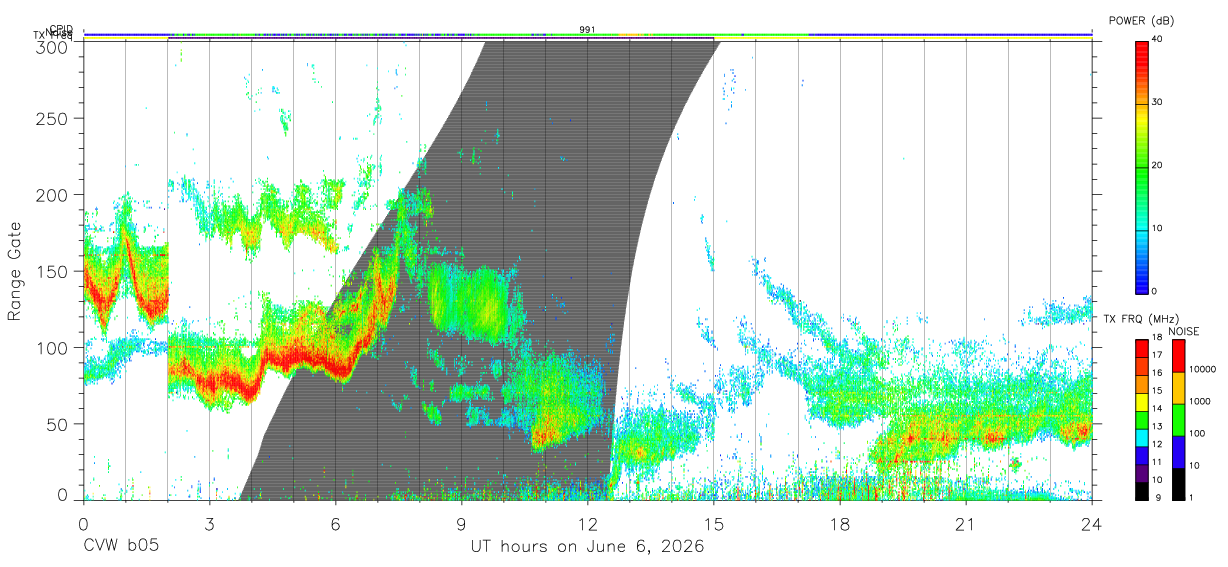Click the 3 tick on UT hours axis

click(x=209, y=523)
